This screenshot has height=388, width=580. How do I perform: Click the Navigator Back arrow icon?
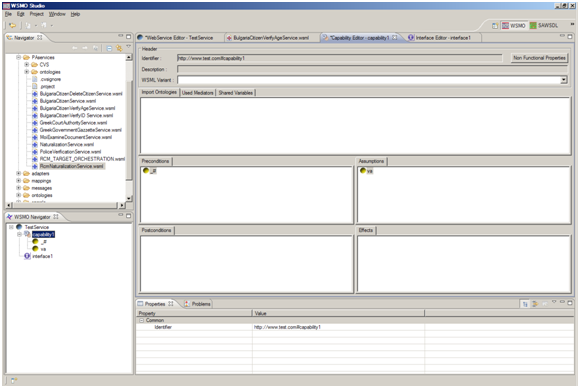click(75, 48)
